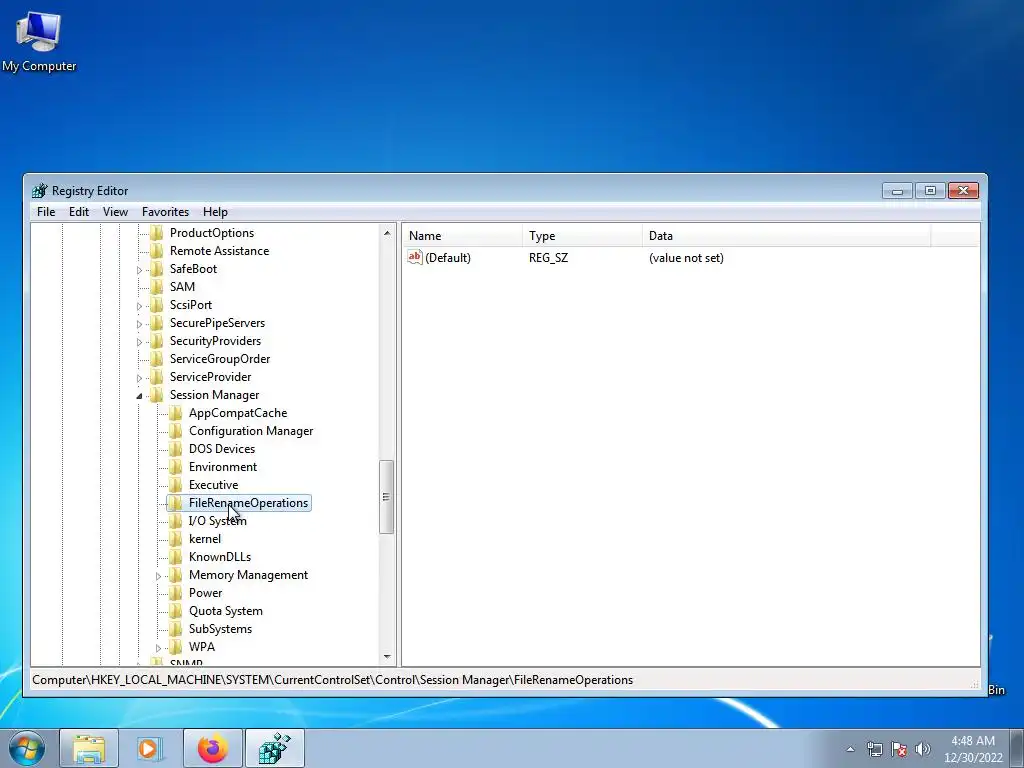Viewport: 1024px width, 768px height.
Task: Click the Configuration Manager folder icon
Action: coord(176,431)
